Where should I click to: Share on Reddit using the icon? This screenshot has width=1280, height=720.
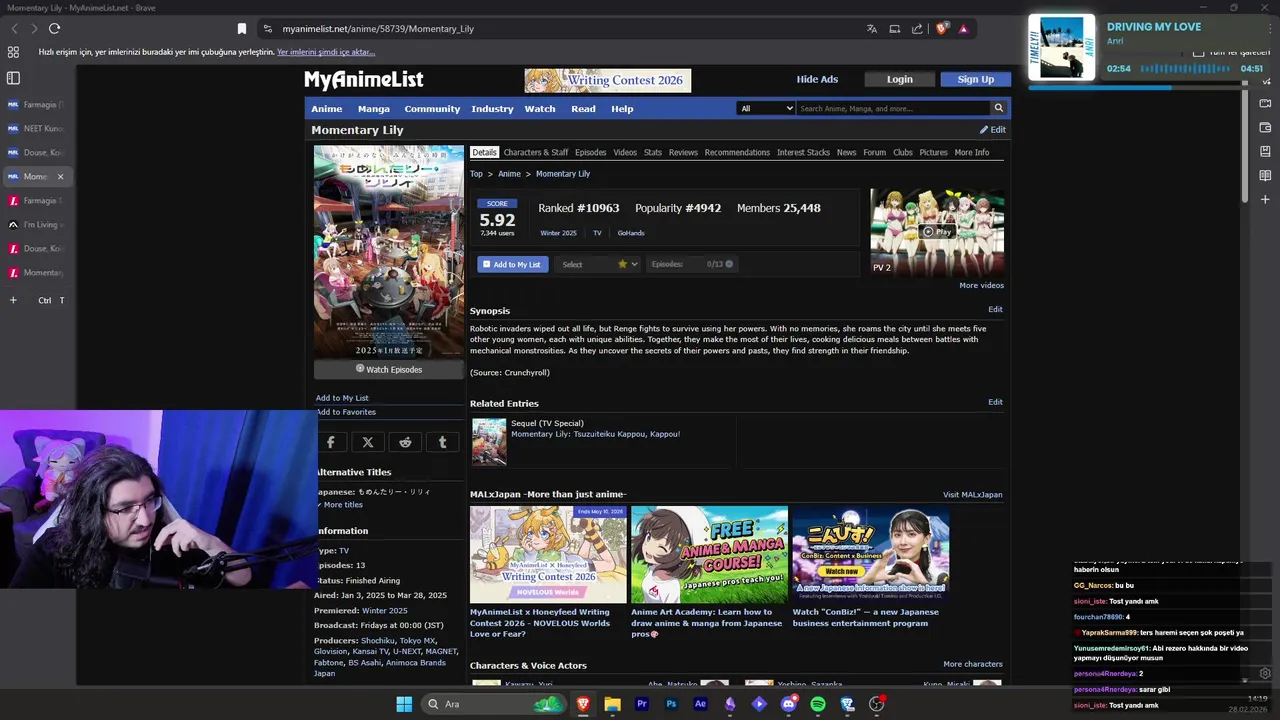(x=405, y=442)
